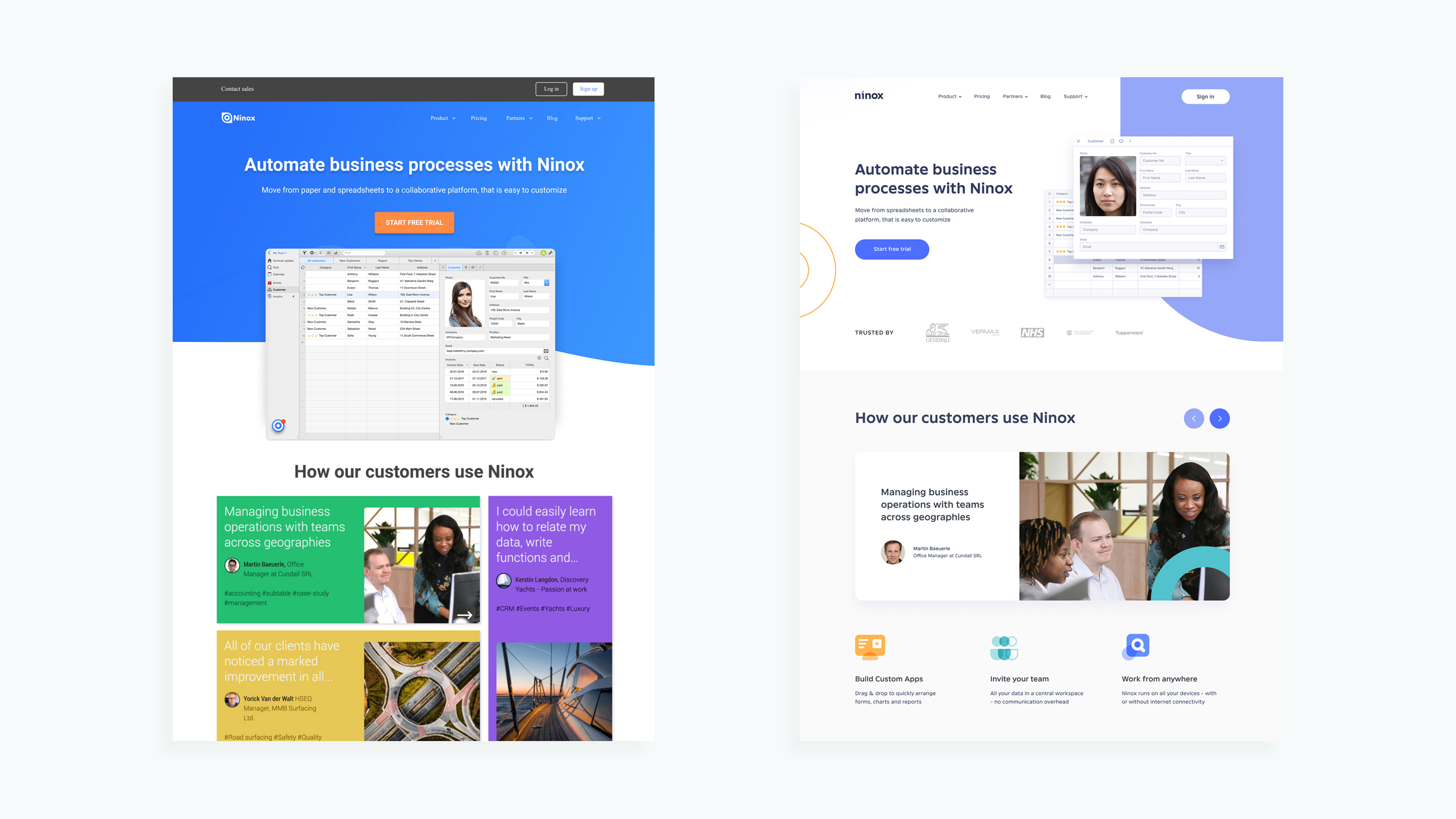Click the Sign Up tab button
1456x819 pixels.
click(588, 89)
